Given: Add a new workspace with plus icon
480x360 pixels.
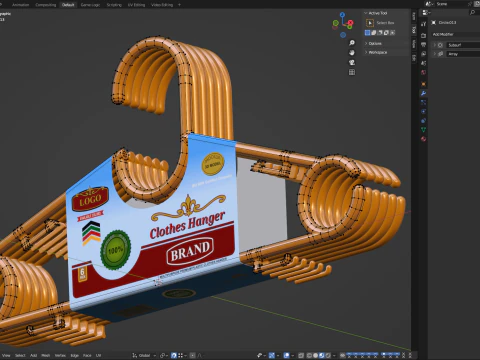Looking at the screenshot, I should (x=179, y=5).
